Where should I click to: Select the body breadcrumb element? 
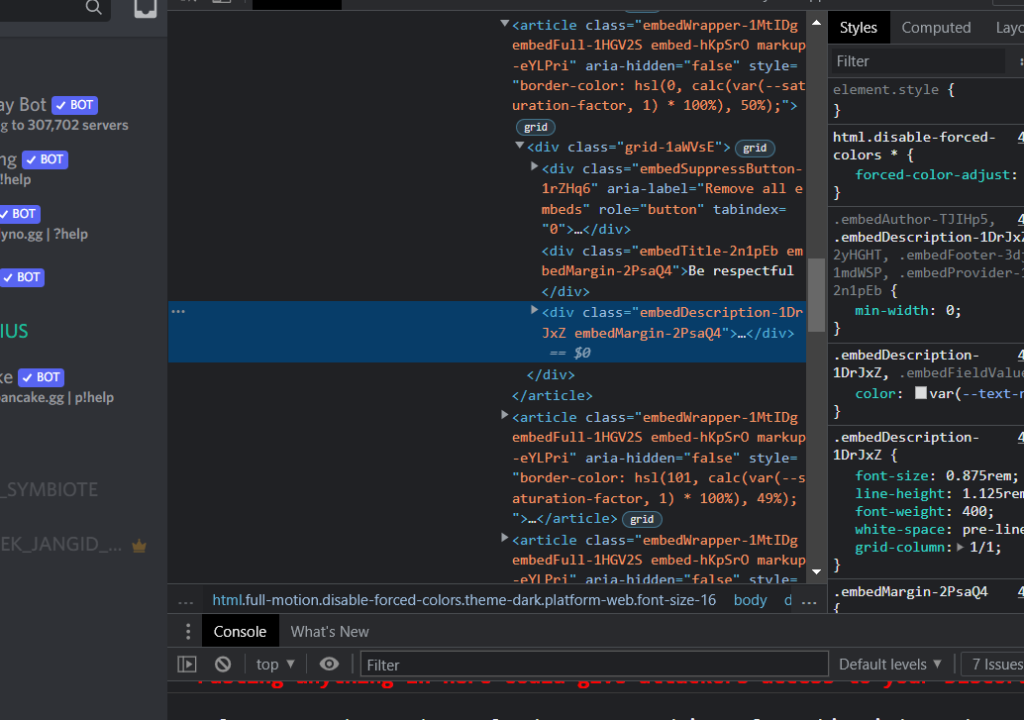click(x=750, y=600)
